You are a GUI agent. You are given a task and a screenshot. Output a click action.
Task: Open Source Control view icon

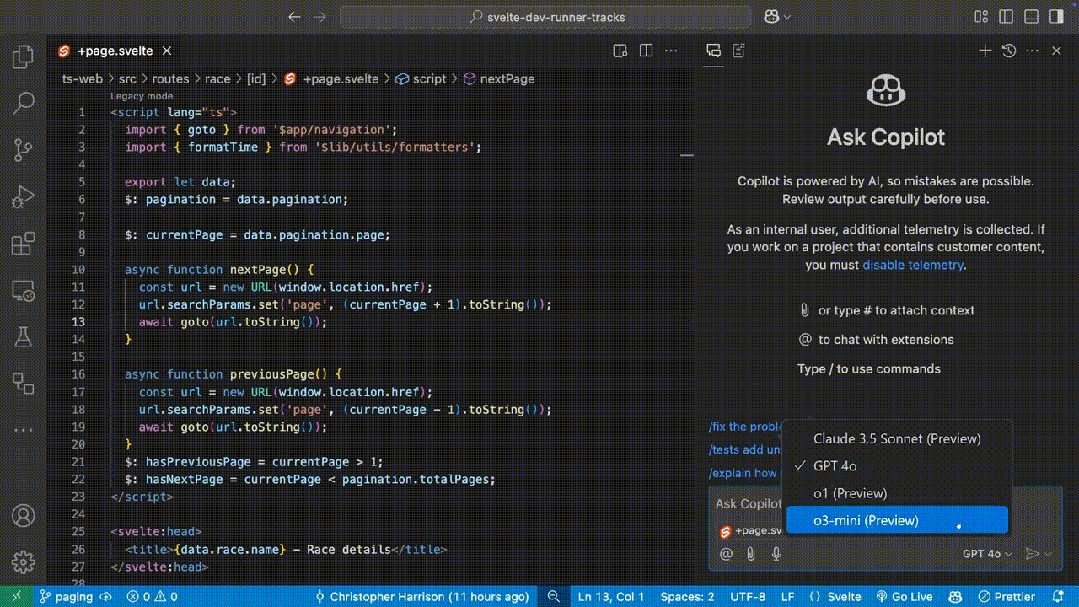tap(22, 150)
